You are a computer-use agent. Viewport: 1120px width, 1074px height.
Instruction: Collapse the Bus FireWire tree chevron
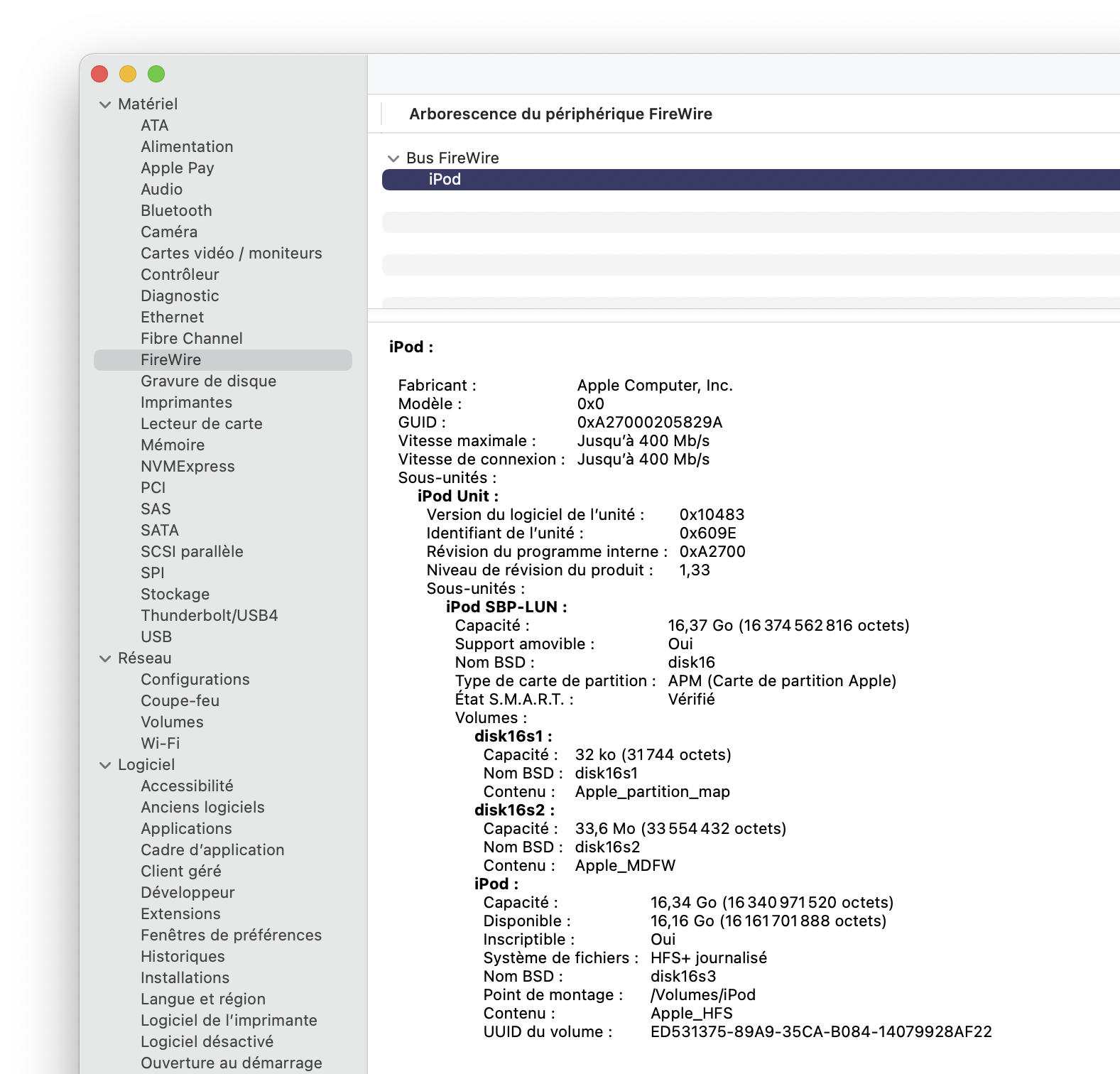click(x=393, y=158)
